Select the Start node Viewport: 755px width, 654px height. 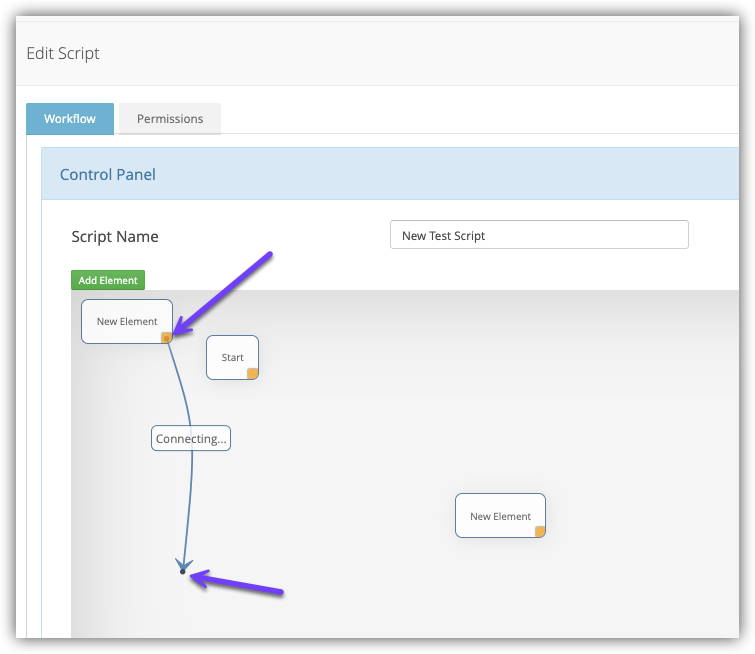click(232, 357)
